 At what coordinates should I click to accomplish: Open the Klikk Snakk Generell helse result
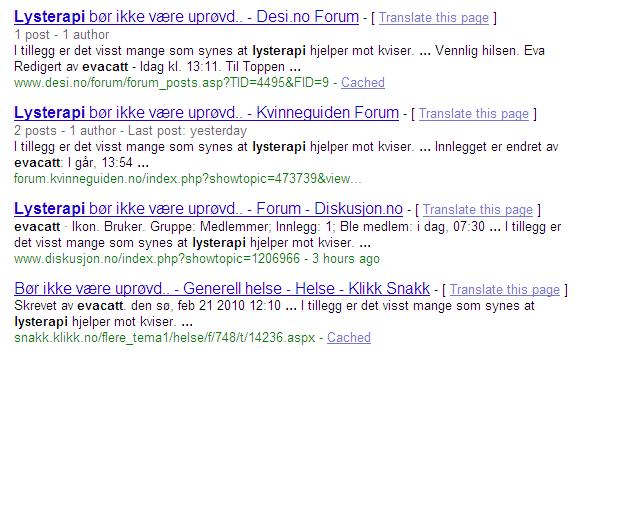[x=222, y=288]
